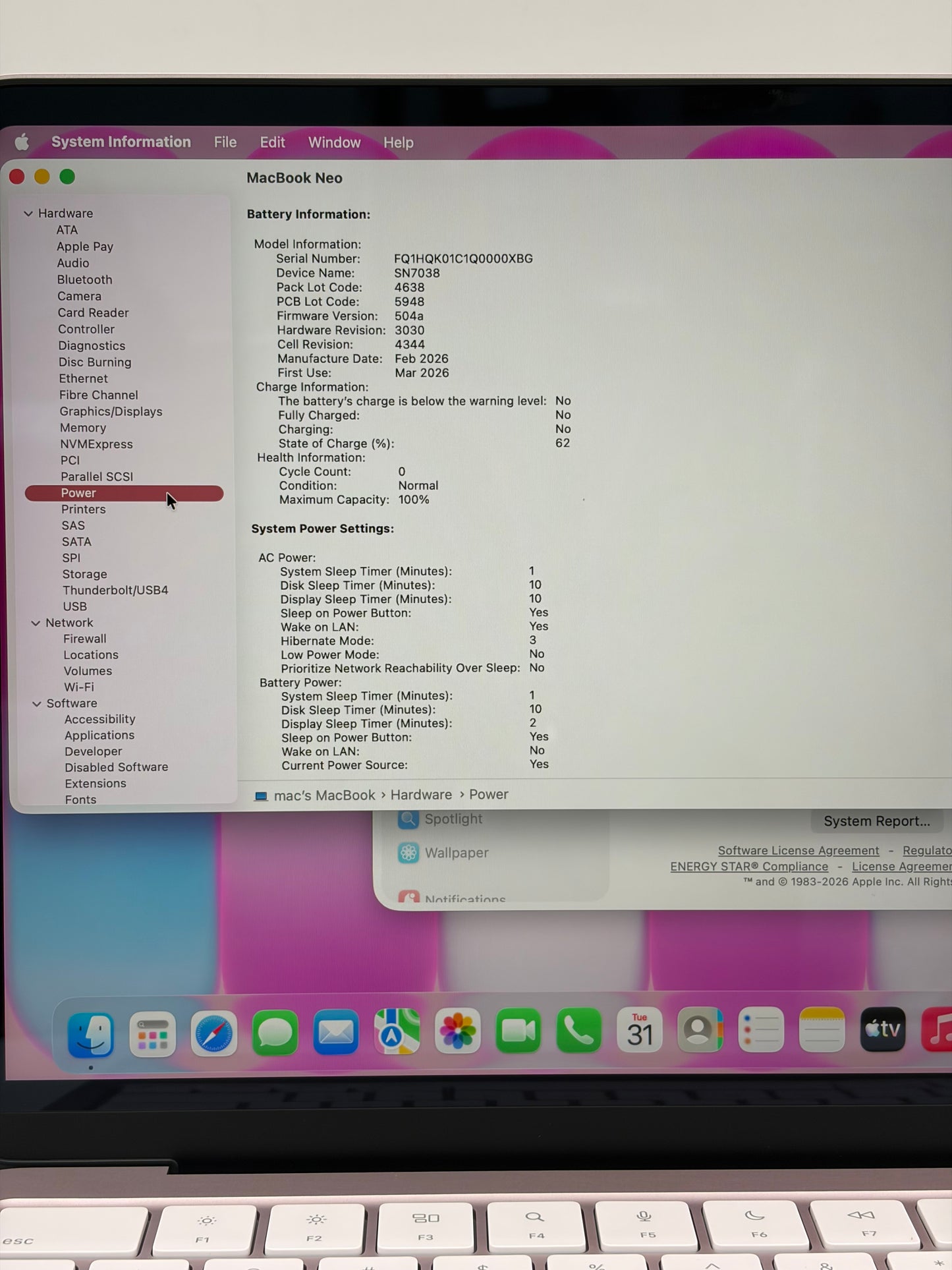Select Graphics/Displays in the sidebar
This screenshot has width=952, height=1270.
pos(111,411)
